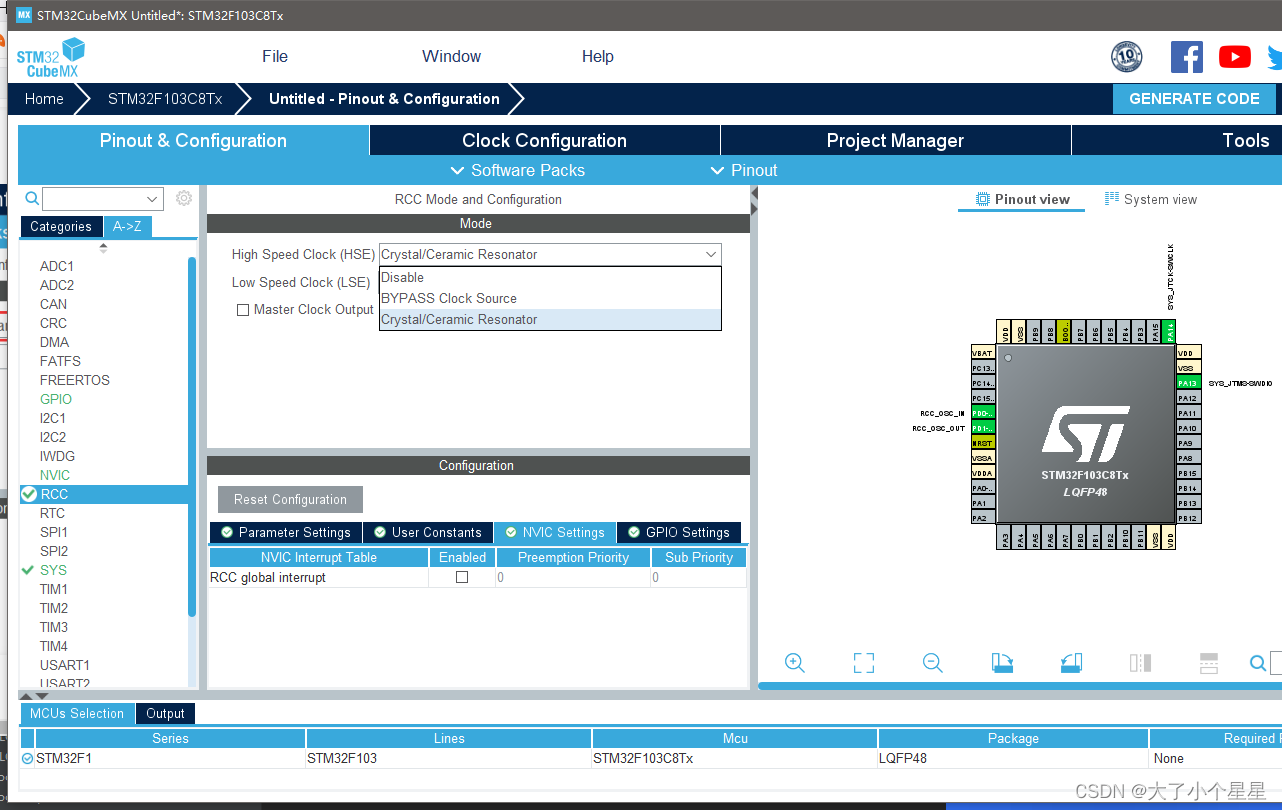Select the PD1 RCC_OSC_OUT pin

click(x=983, y=428)
